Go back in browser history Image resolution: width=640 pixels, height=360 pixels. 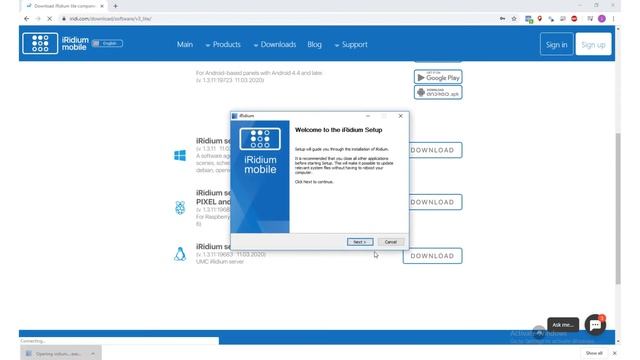coord(27,19)
